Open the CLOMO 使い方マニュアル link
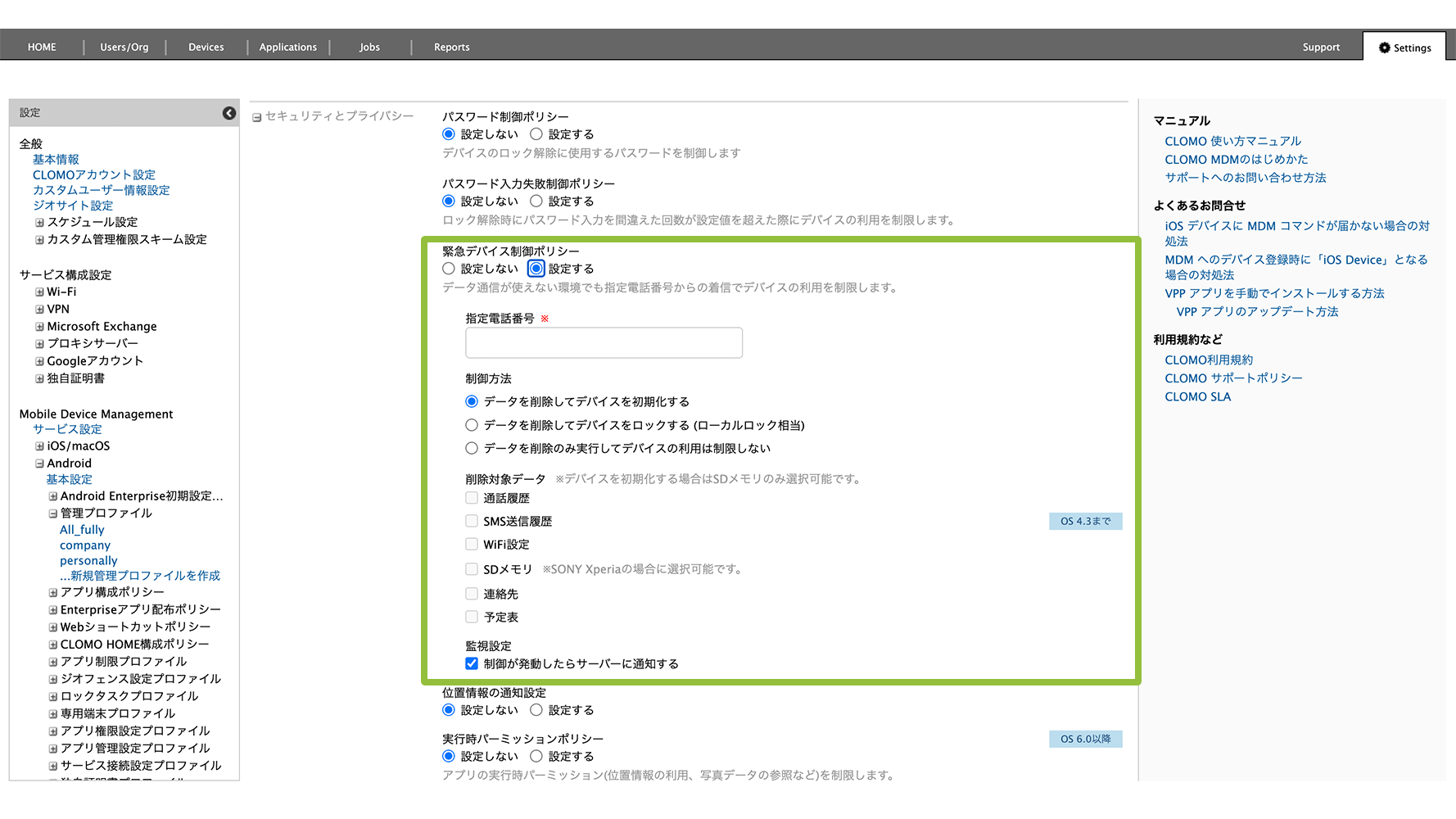 tap(1232, 141)
